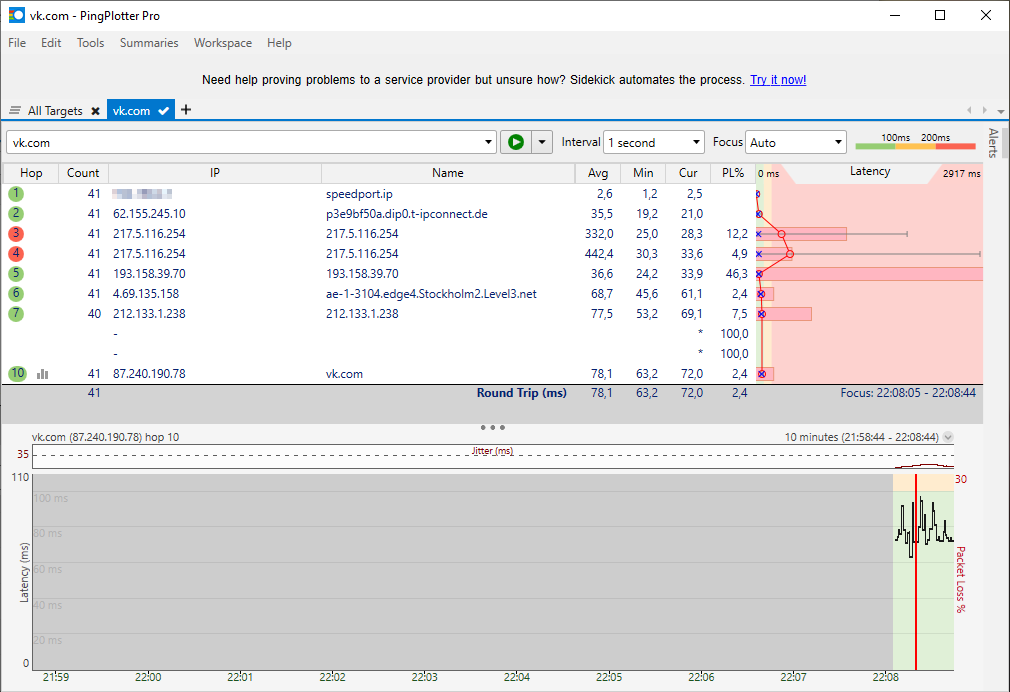Open the Summaries menu
1010x692 pixels.
pyautogui.click(x=149, y=43)
